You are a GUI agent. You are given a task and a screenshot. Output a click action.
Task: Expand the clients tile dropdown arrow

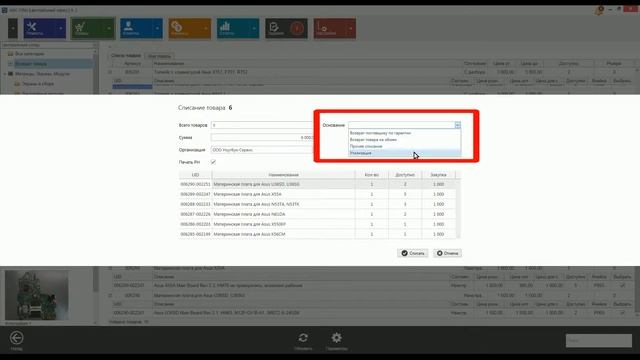[x=158, y=28]
